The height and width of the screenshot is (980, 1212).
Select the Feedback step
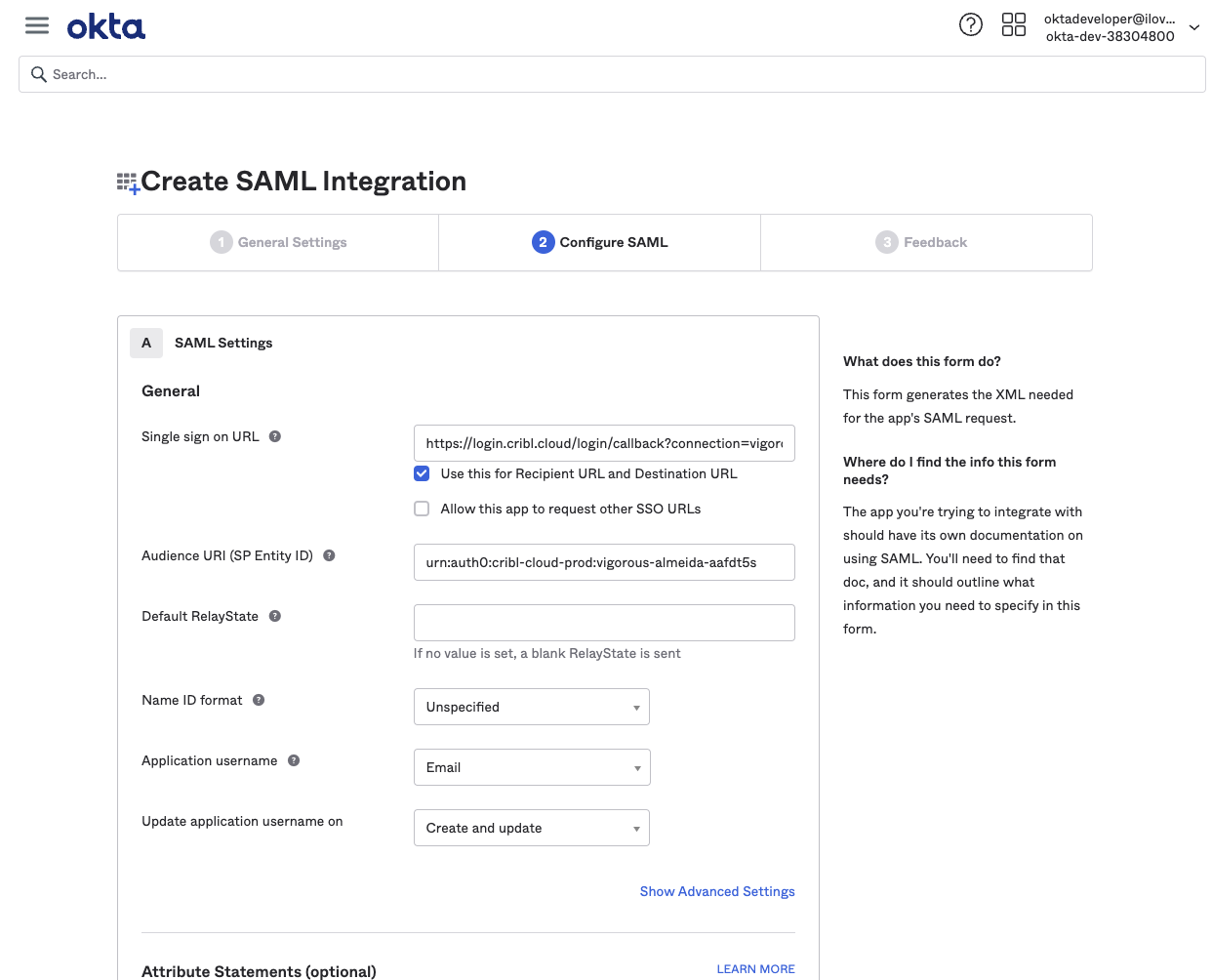(x=921, y=242)
